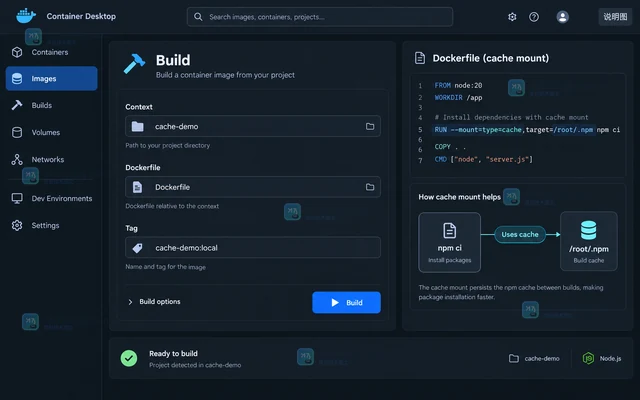Select Images in the sidebar

pos(51,78)
